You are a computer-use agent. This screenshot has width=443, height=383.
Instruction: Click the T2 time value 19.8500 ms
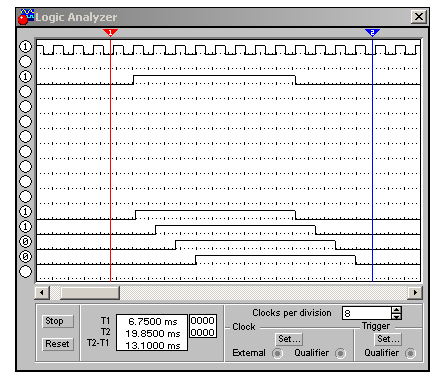pos(153,333)
